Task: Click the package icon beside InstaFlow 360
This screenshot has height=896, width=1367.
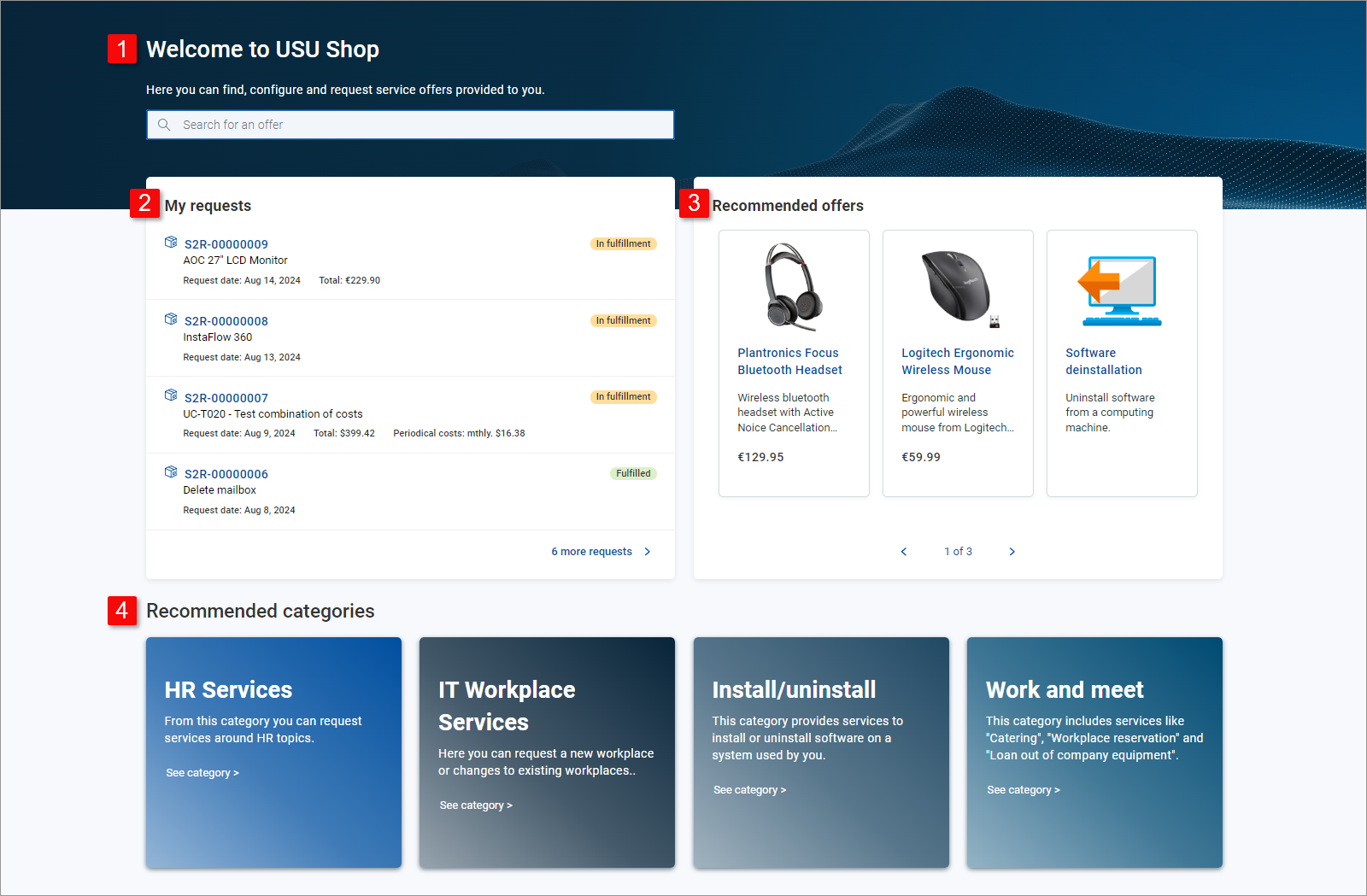Action: pos(170,318)
